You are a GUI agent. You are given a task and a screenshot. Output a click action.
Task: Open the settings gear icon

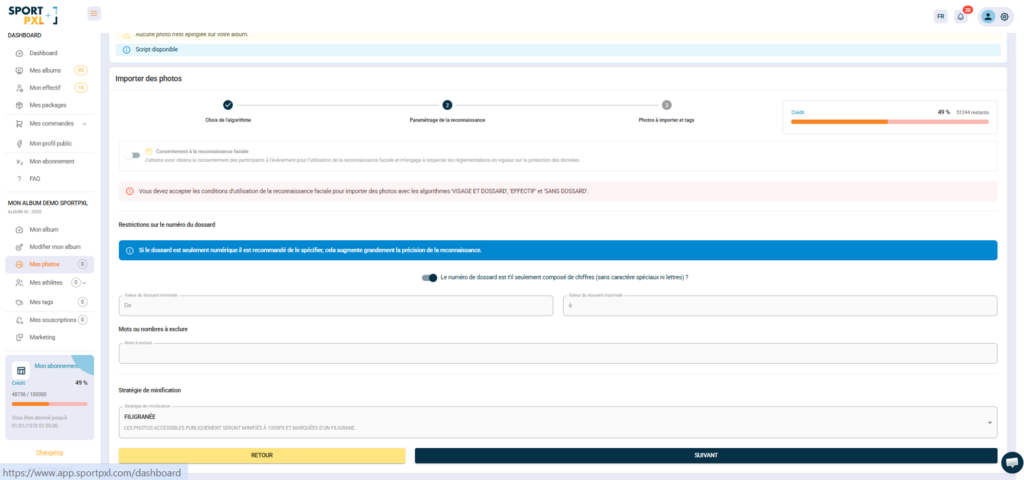click(1004, 16)
